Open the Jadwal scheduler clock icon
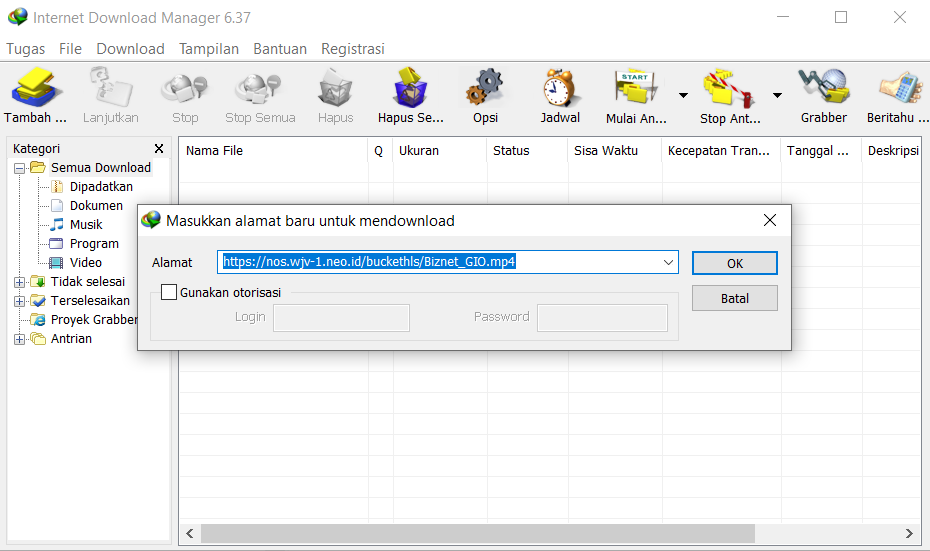The width and height of the screenshot is (930, 551). [559, 88]
